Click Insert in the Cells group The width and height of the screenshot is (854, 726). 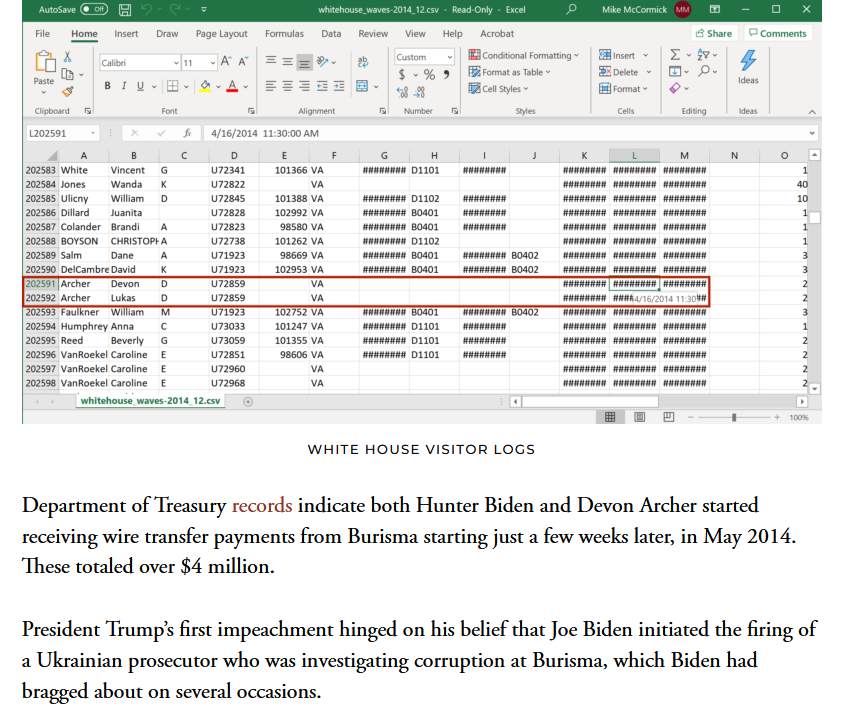click(x=618, y=55)
